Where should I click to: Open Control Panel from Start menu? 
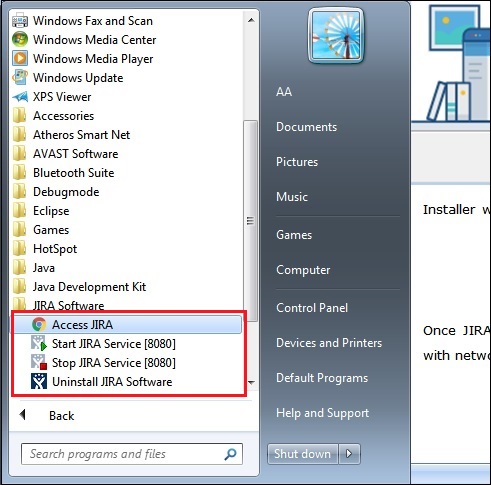pos(312,308)
